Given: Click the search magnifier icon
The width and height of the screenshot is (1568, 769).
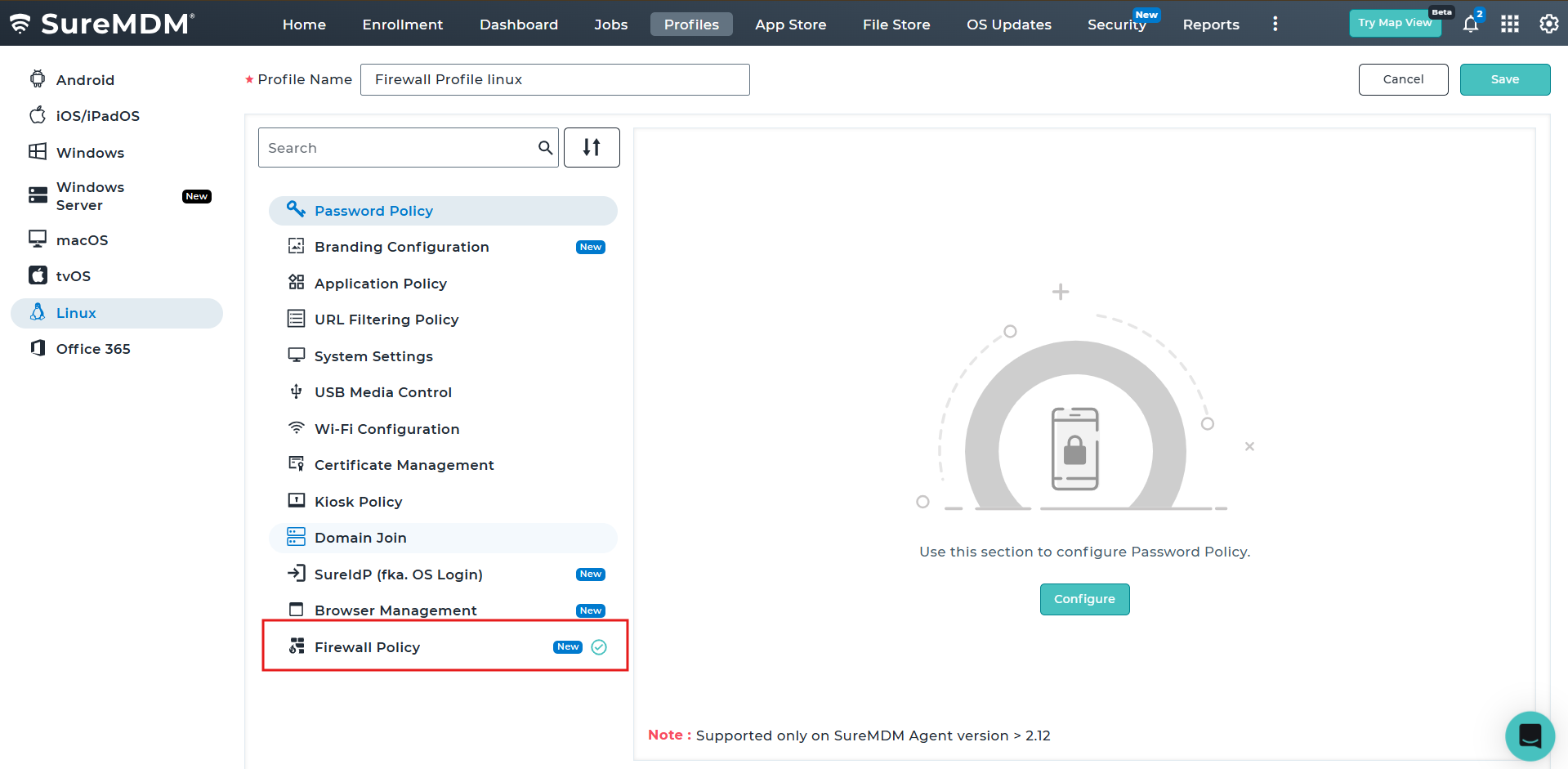Looking at the screenshot, I should (x=545, y=148).
